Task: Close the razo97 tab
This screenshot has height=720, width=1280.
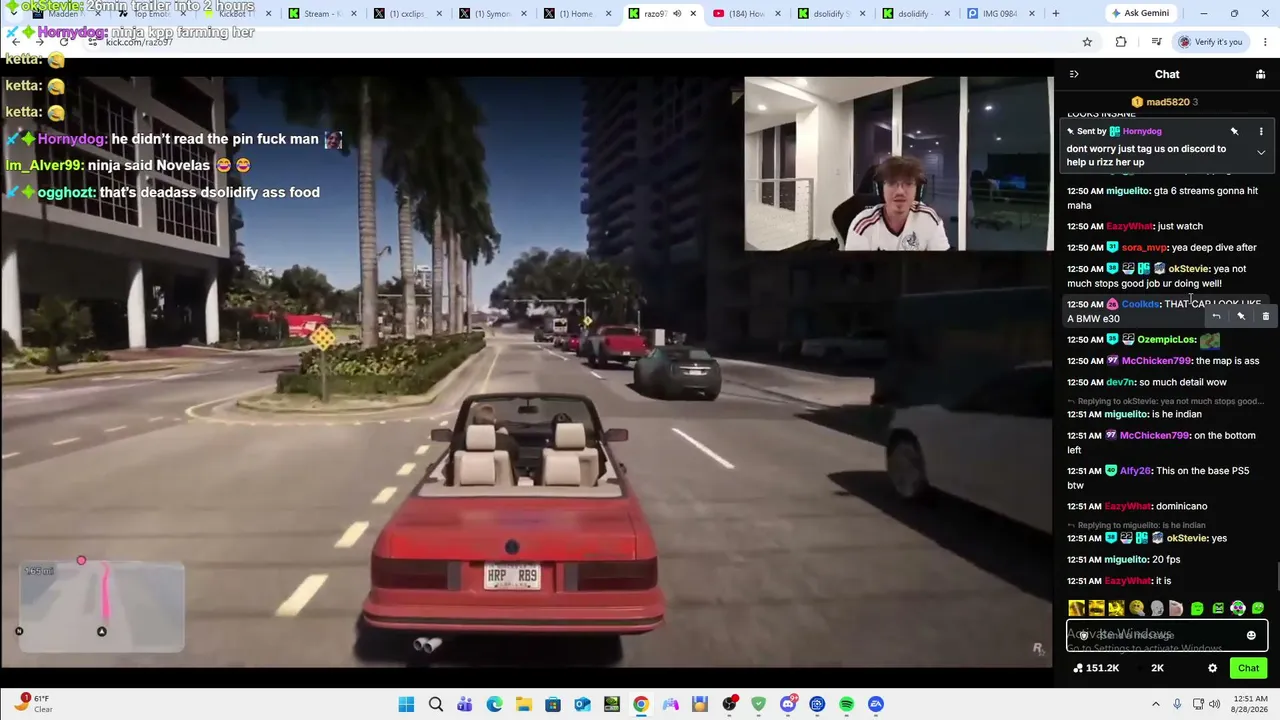Action: (693, 14)
